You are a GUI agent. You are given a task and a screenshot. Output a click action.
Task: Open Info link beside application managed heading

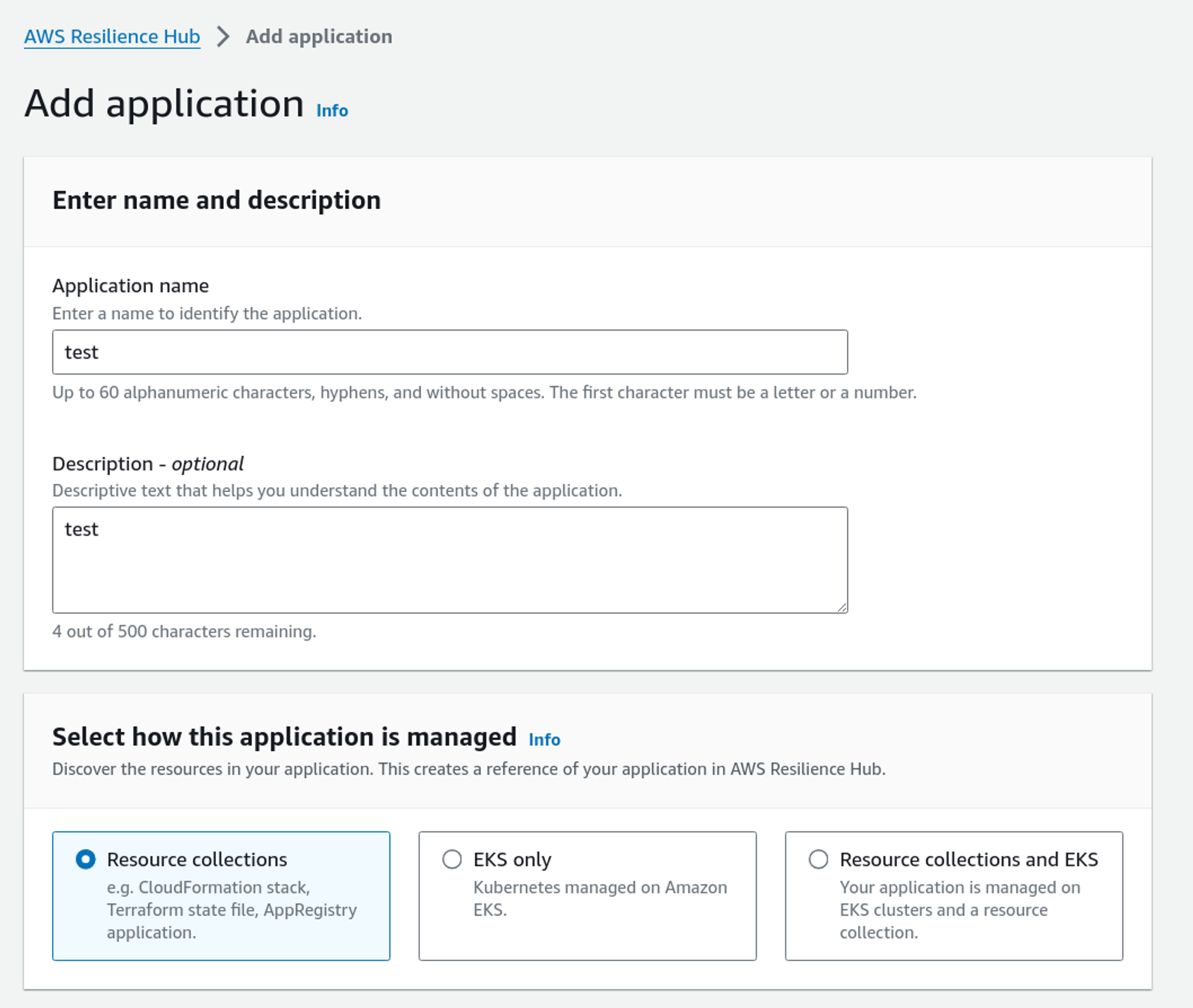pyautogui.click(x=544, y=740)
